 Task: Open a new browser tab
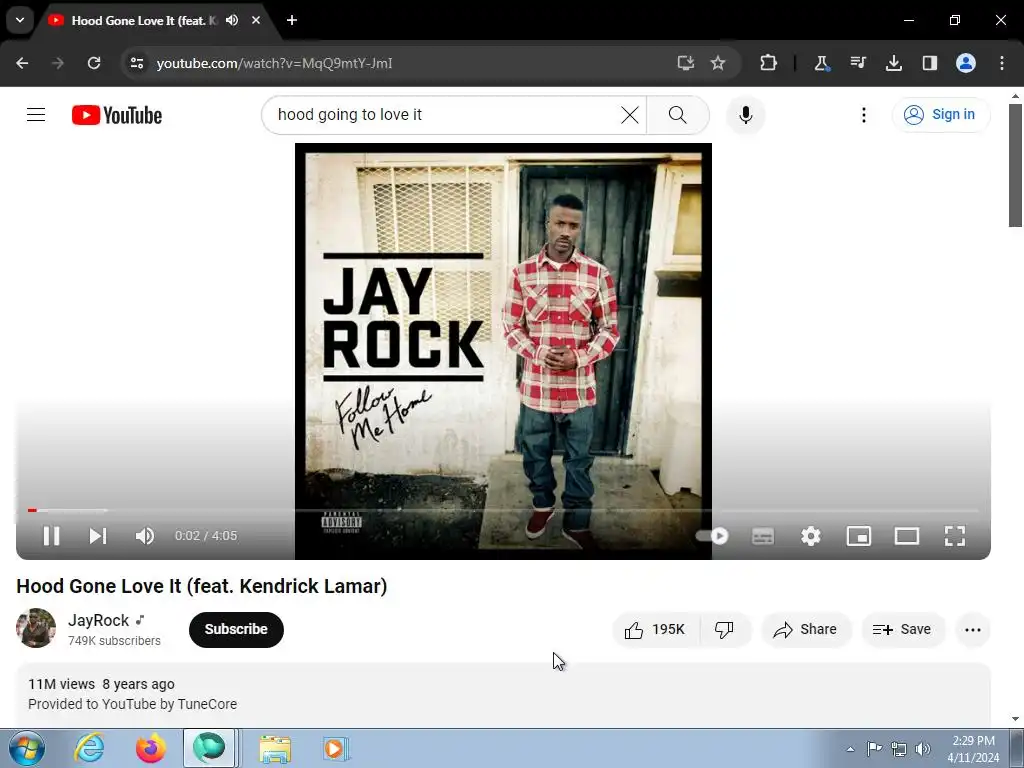292,20
